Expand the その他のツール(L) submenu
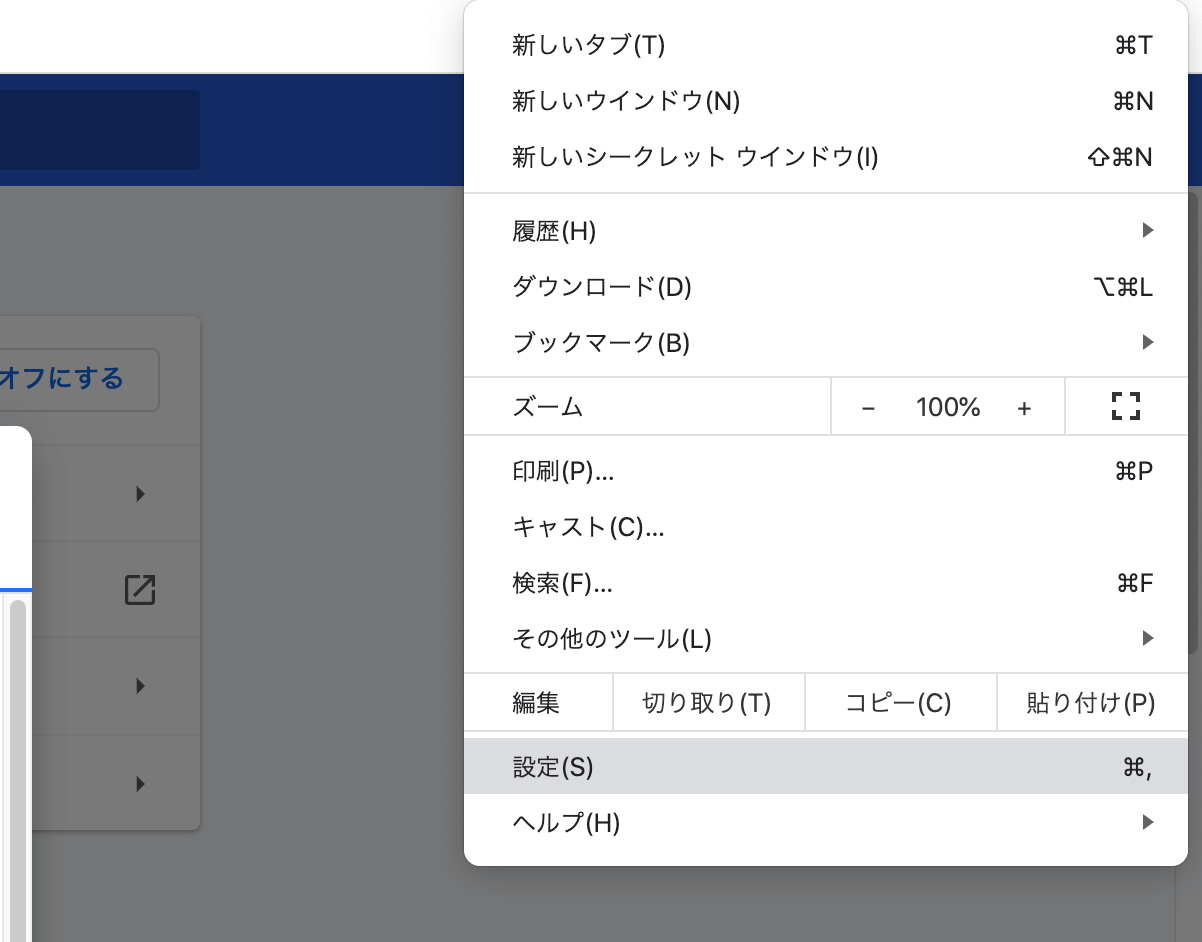 coord(610,639)
